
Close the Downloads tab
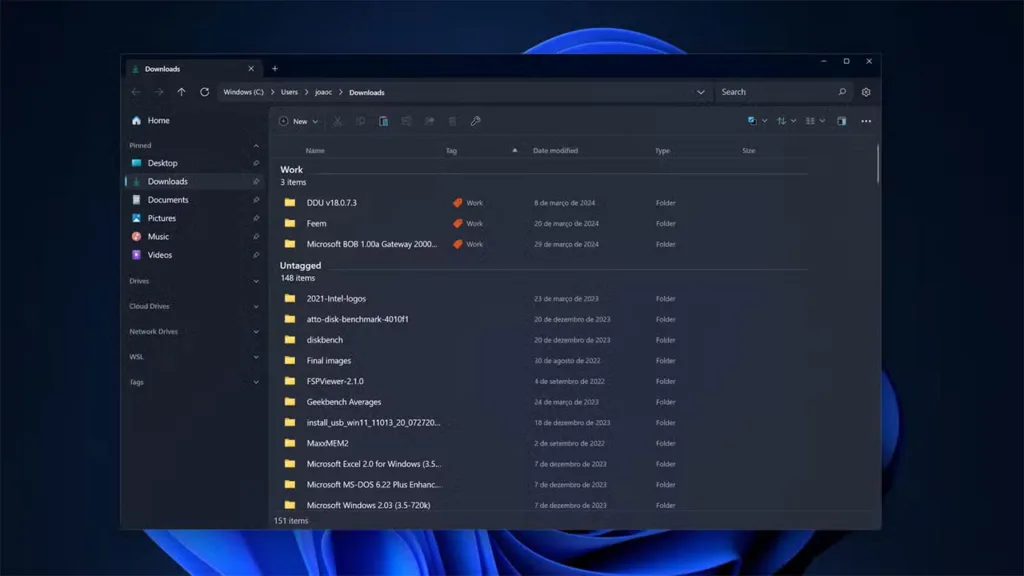tap(251, 69)
